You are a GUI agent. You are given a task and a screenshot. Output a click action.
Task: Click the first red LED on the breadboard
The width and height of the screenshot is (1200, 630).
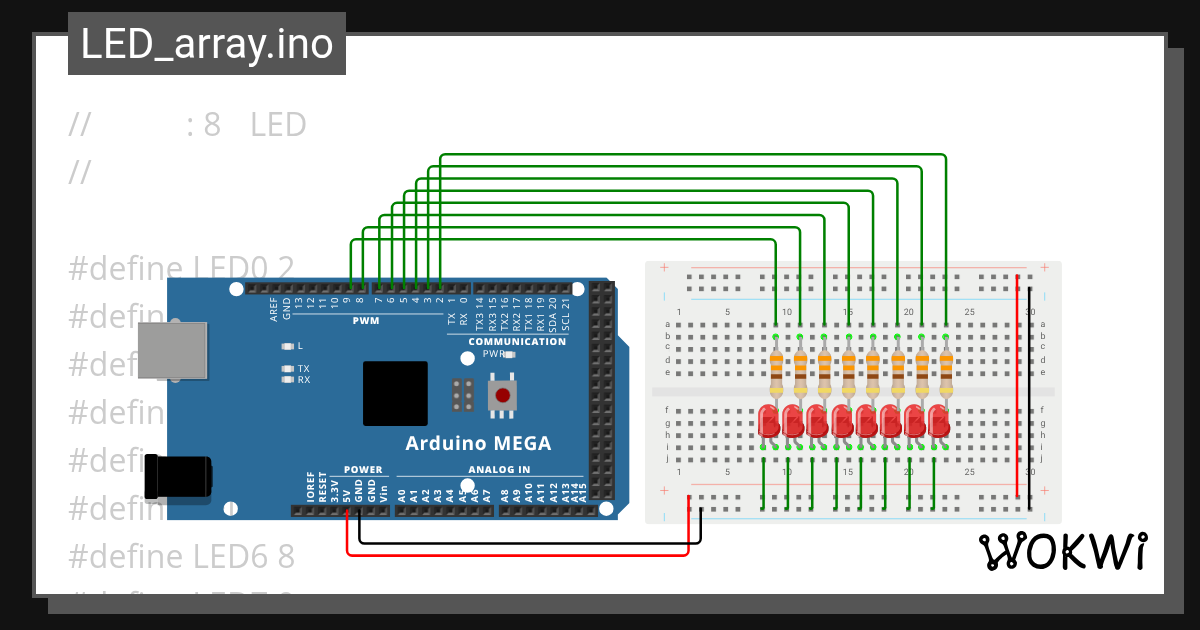770,420
